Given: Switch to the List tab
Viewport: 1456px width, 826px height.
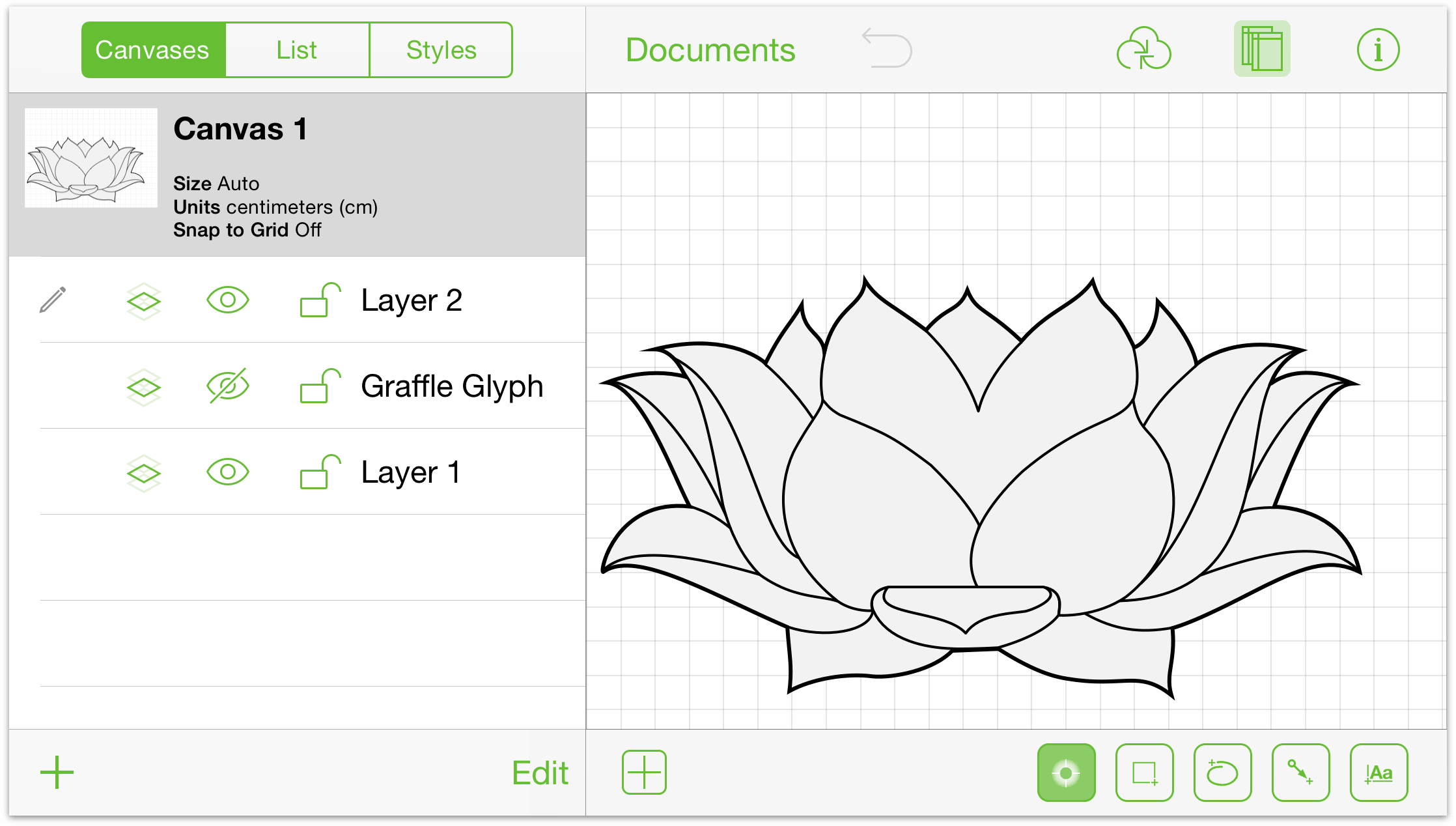Looking at the screenshot, I should pyautogui.click(x=296, y=48).
